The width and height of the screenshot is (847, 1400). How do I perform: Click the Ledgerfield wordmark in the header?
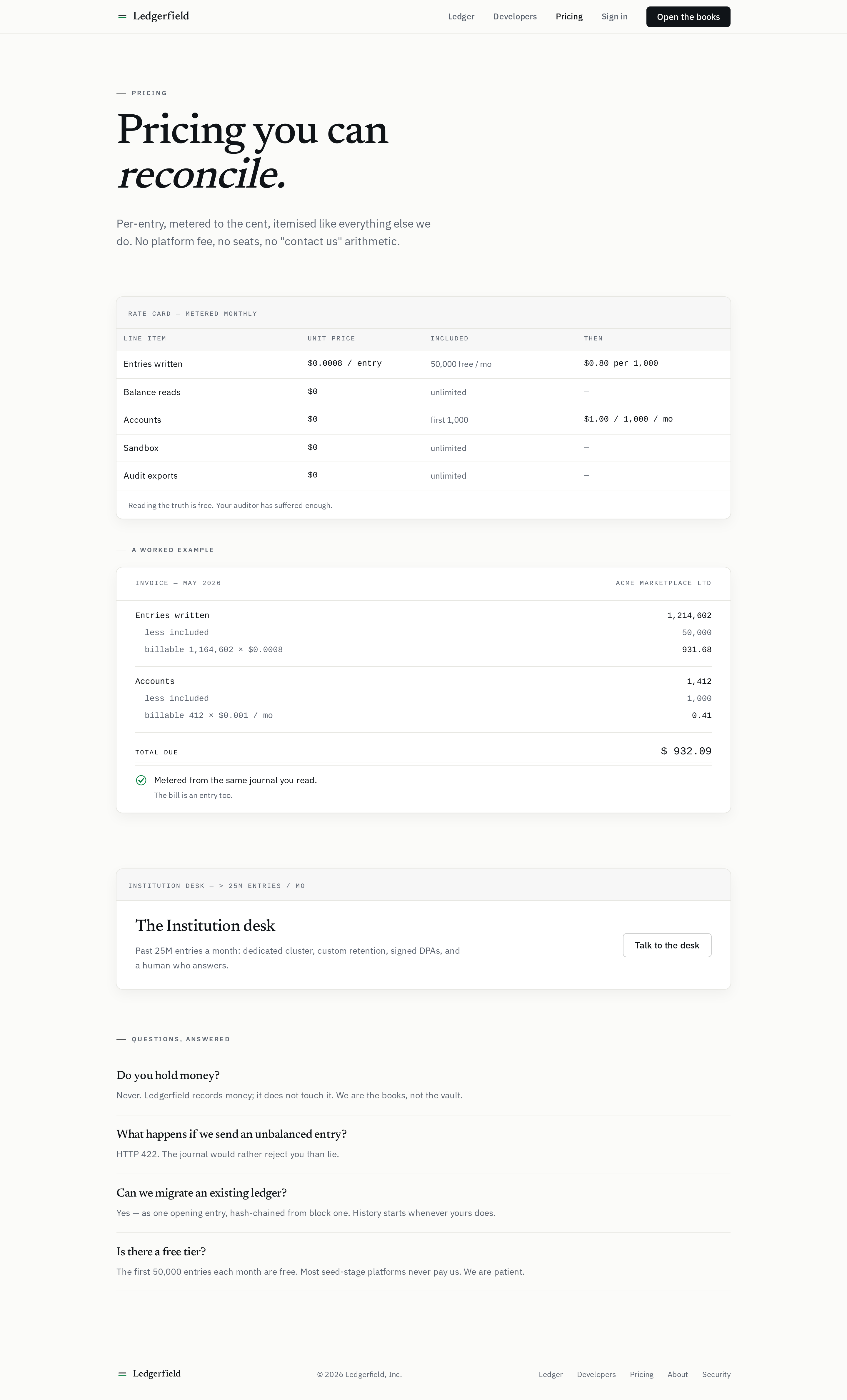(x=161, y=16)
